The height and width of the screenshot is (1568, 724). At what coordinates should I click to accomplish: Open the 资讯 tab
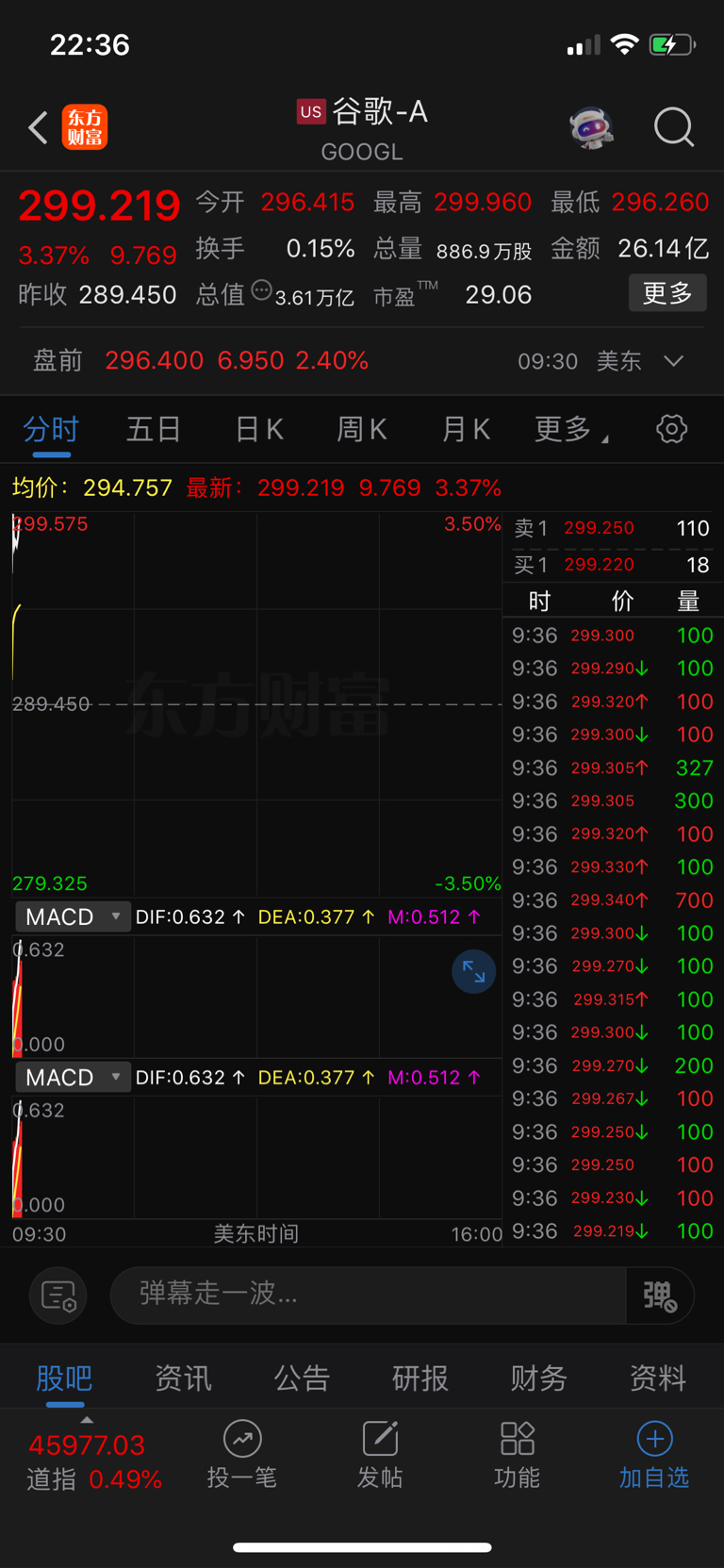[183, 1378]
